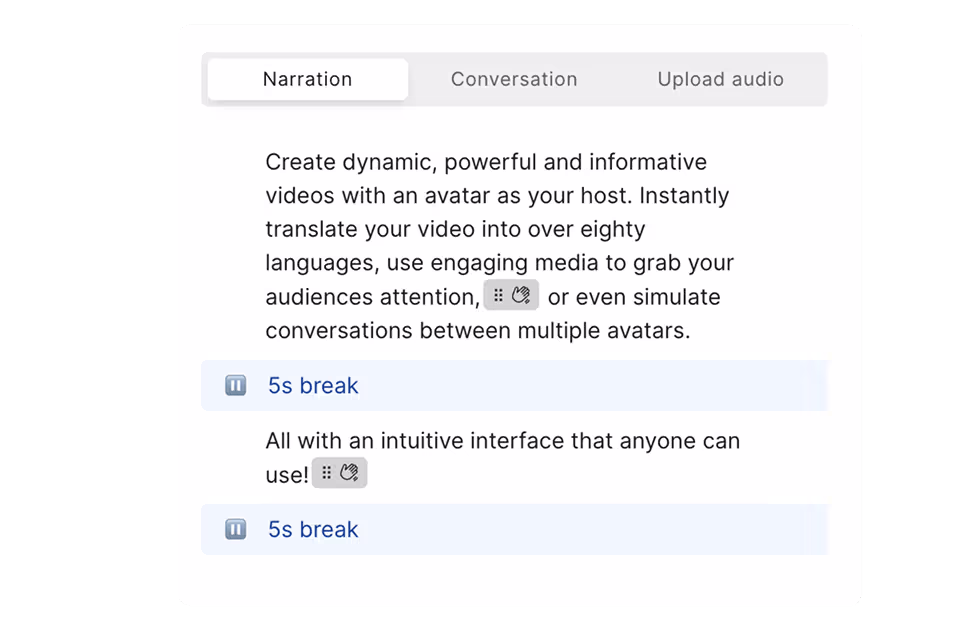Select first '5s break' label

[x=313, y=386]
